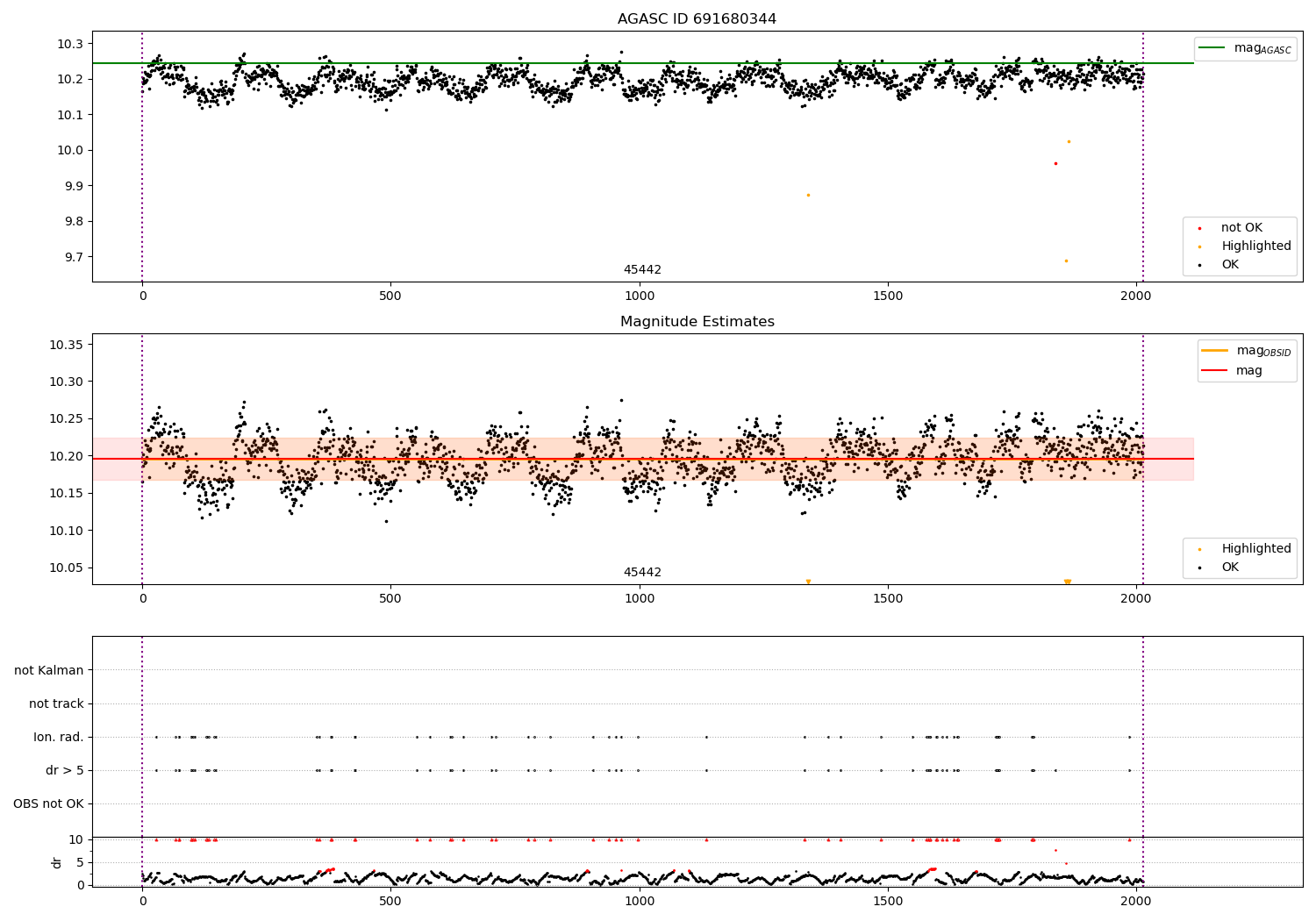Click 'Highlighted' legend label in top plot

1256,246
